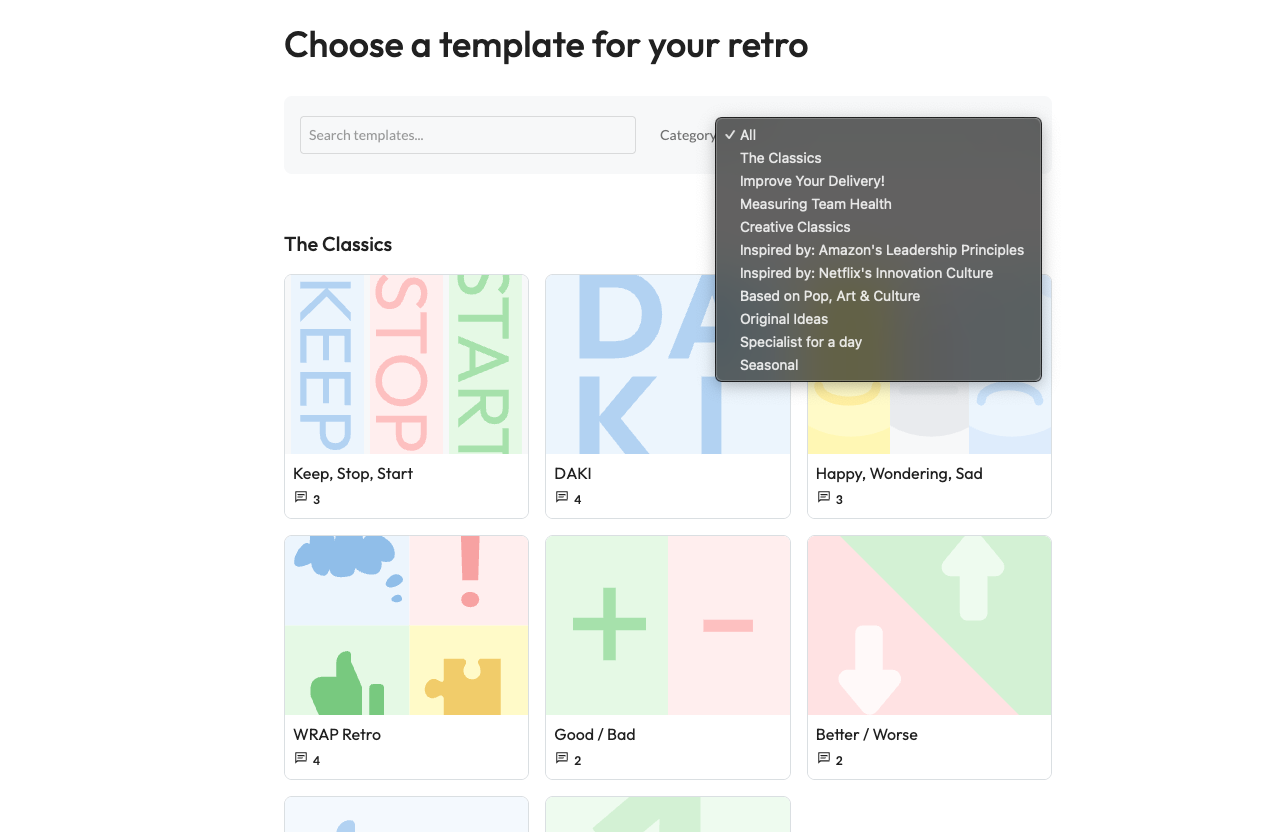
Task: Select 'Seasonal' from category dropdown
Action: tap(769, 365)
